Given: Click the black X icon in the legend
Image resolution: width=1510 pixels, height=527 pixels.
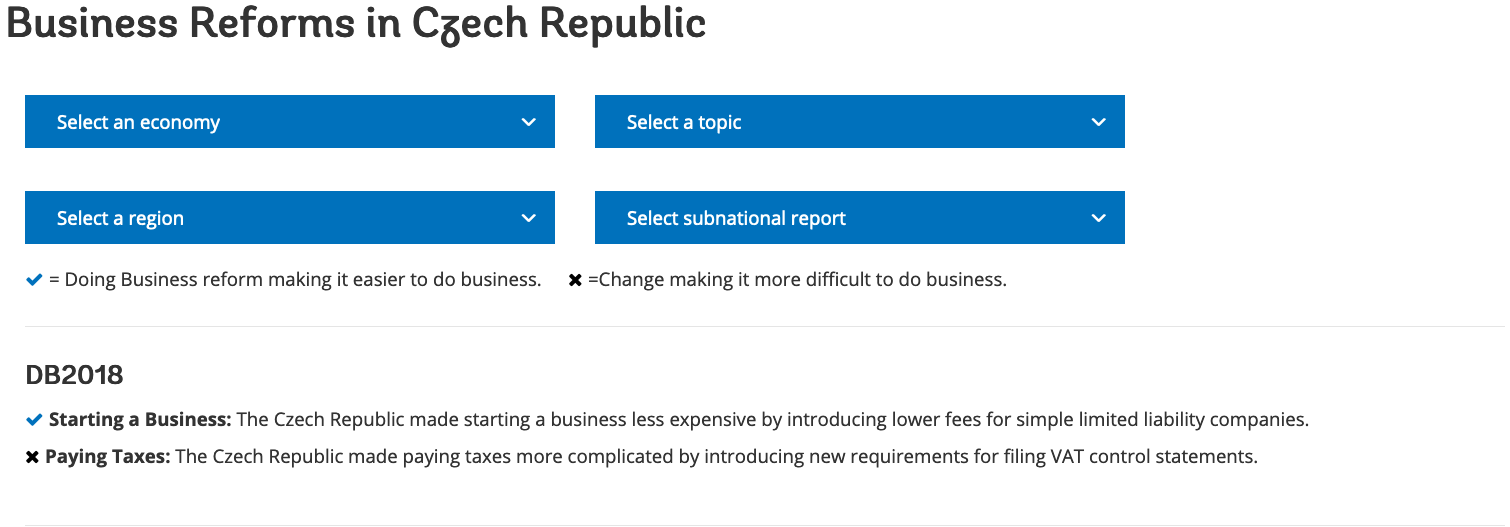Looking at the screenshot, I should click(575, 281).
